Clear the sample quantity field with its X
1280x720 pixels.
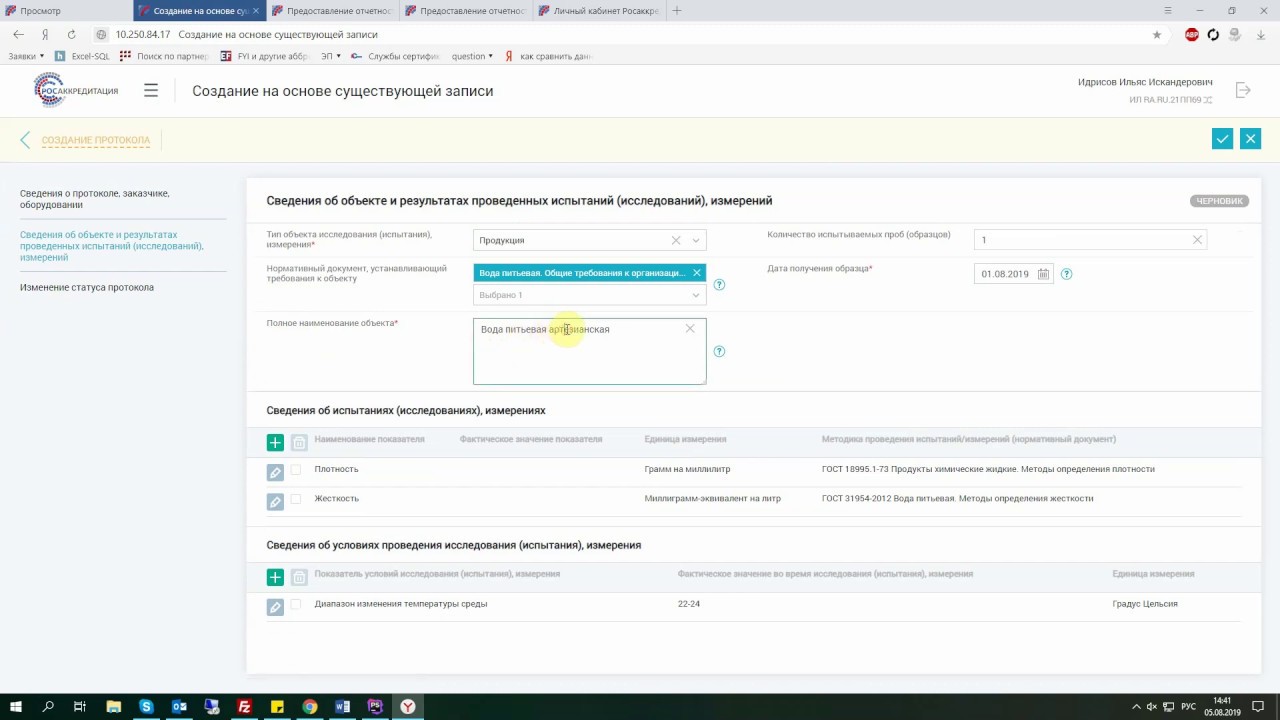(x=1197, y=240)
